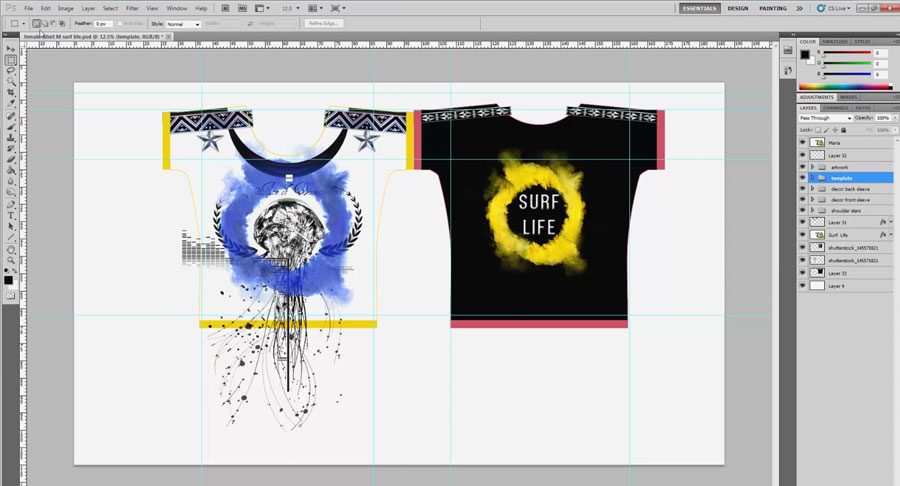The height and width of the screenshot is (486, 900).
Task: Toggle Quick Mask mode icon
Action: 10,296
